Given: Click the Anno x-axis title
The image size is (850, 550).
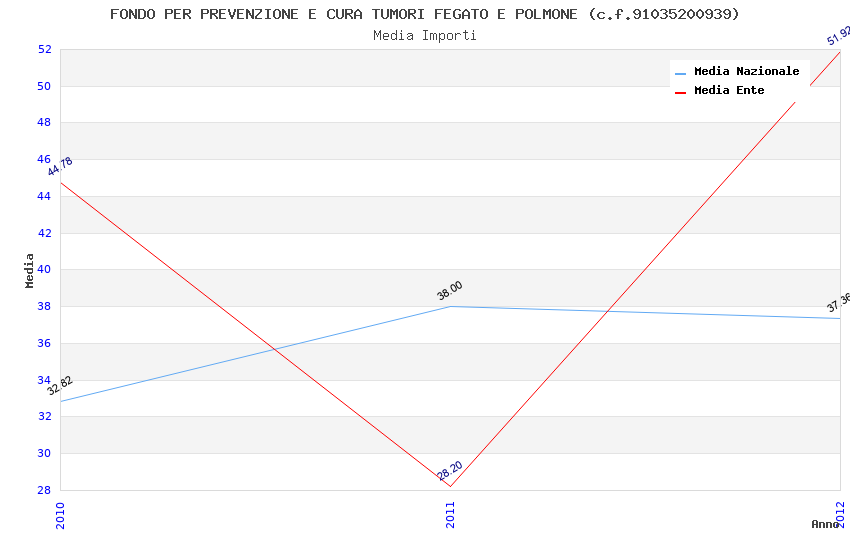Looking at the screenshot, I should (x=825, y=524).
